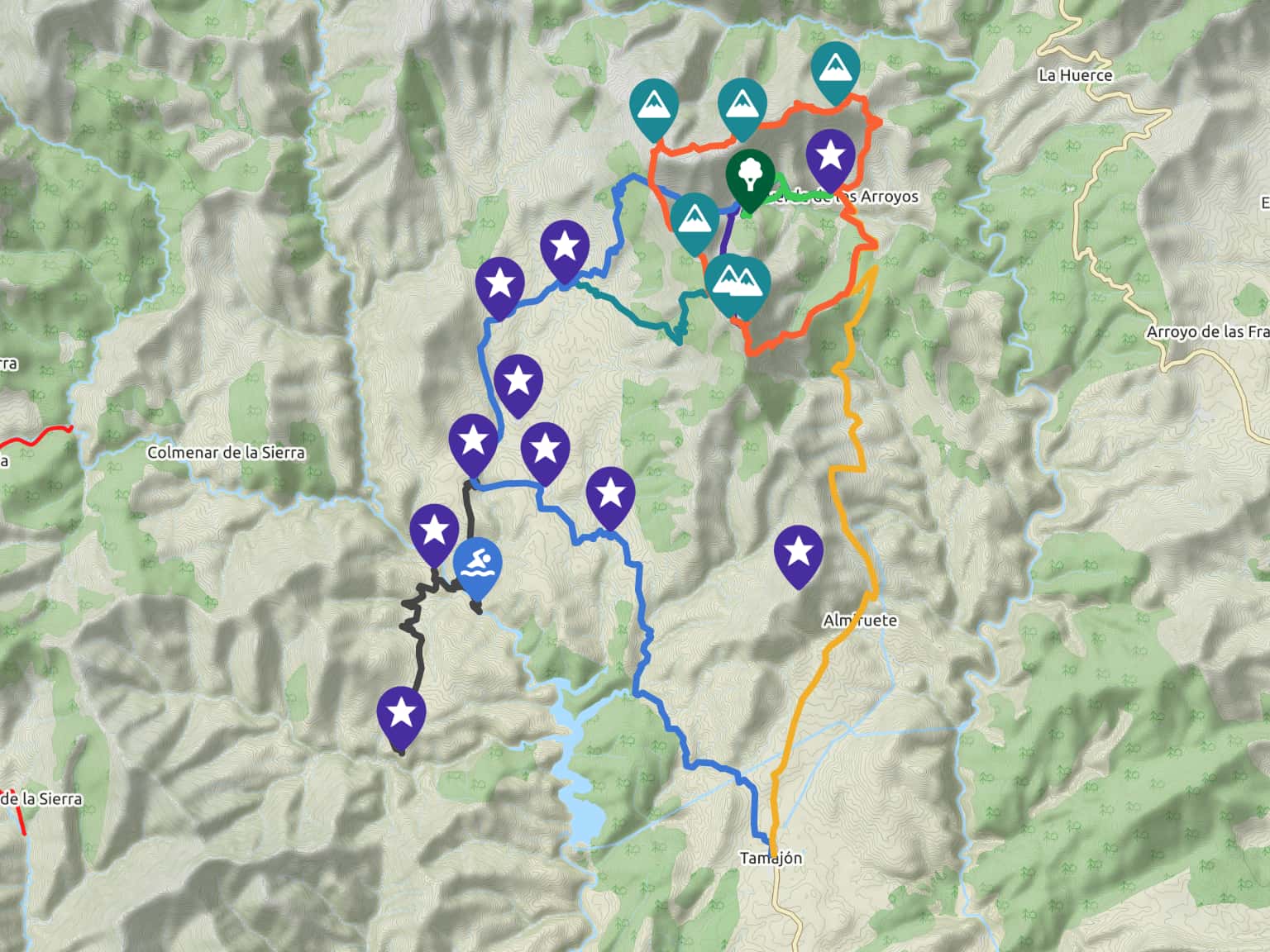Select the star marker at black trail's southern end
The image size is (1270, 952).
[x=401, y=716]
